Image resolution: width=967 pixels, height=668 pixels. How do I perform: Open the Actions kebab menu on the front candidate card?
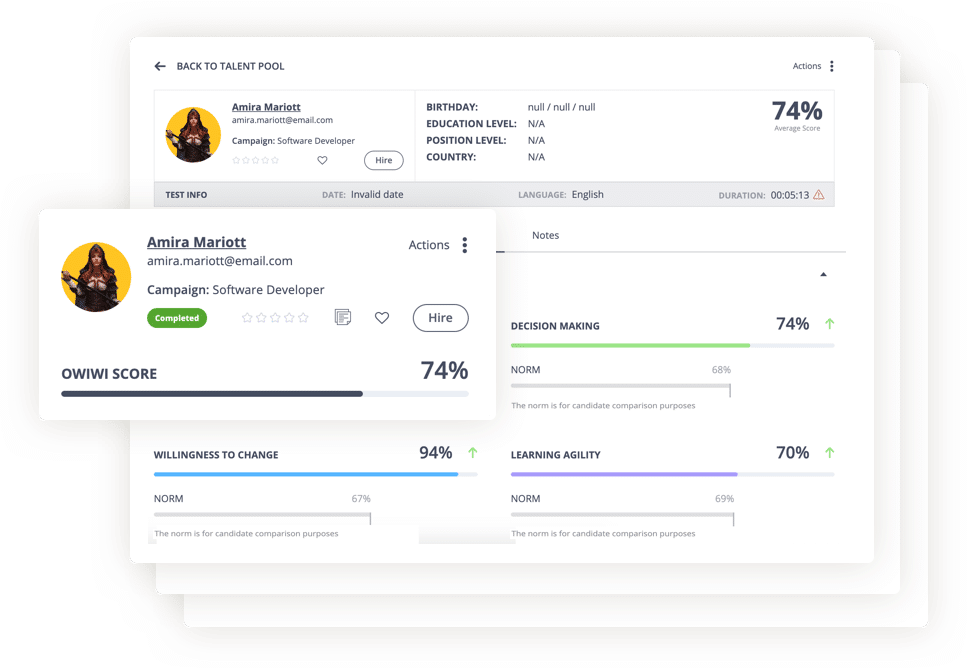click(x=465, y=245)
